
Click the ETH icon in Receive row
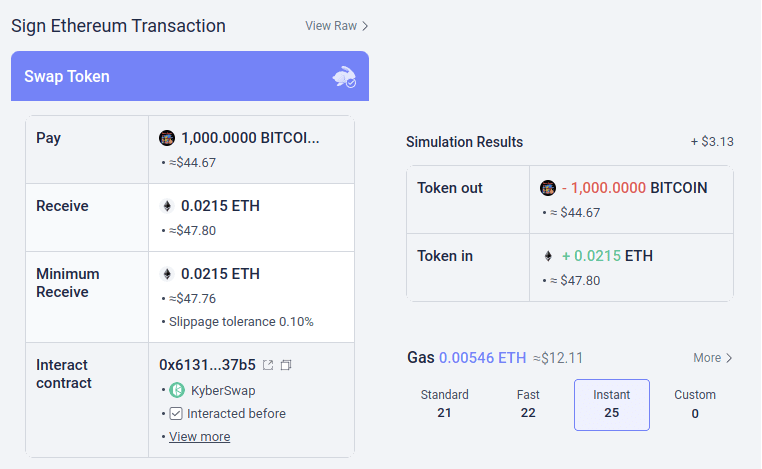pyautogui.click(x=167, y=206)
